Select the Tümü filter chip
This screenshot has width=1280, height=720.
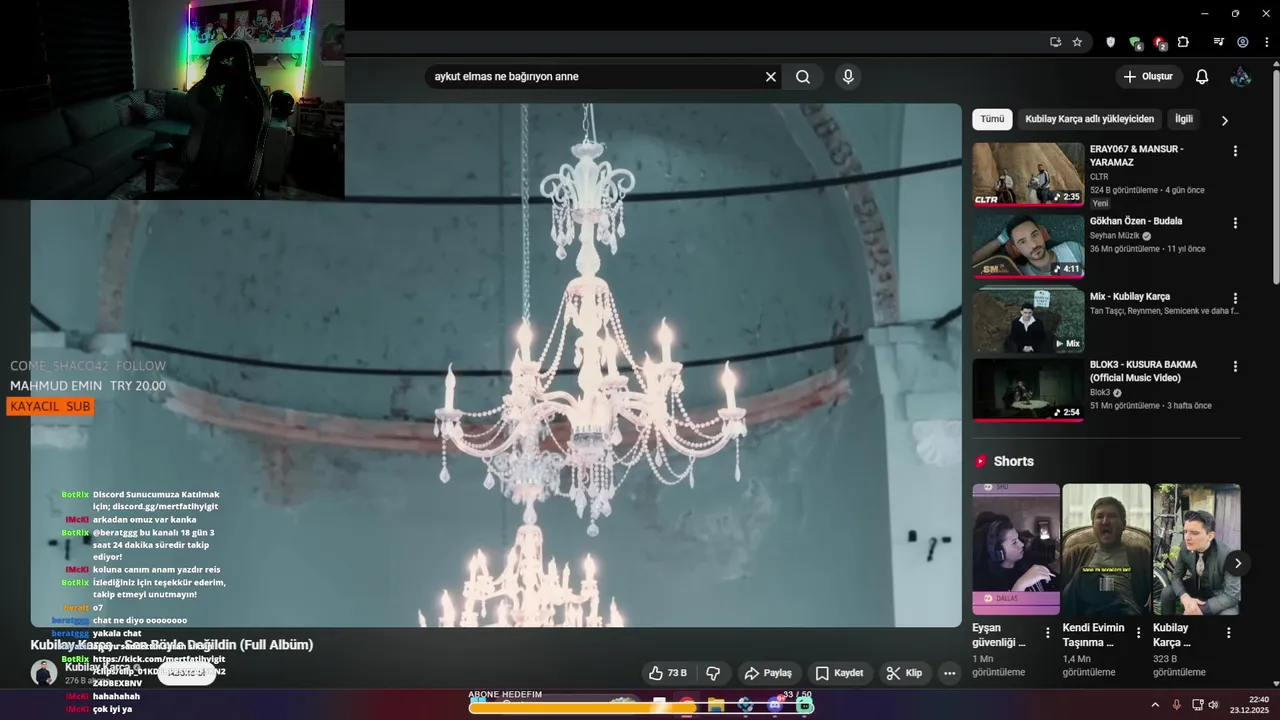click(992, 119)
